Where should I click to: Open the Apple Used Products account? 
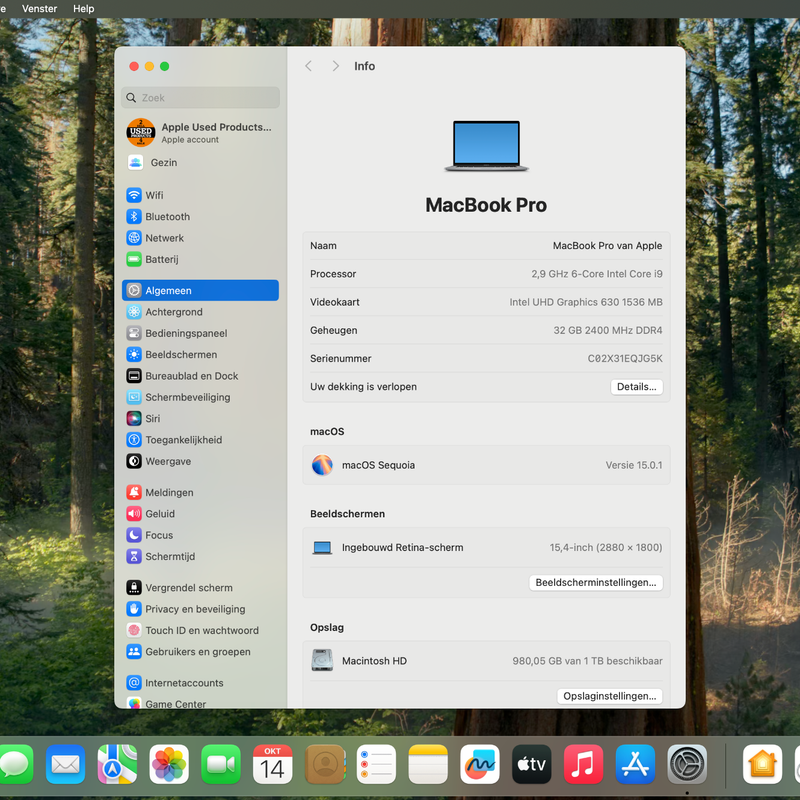[x=201, y=133]
